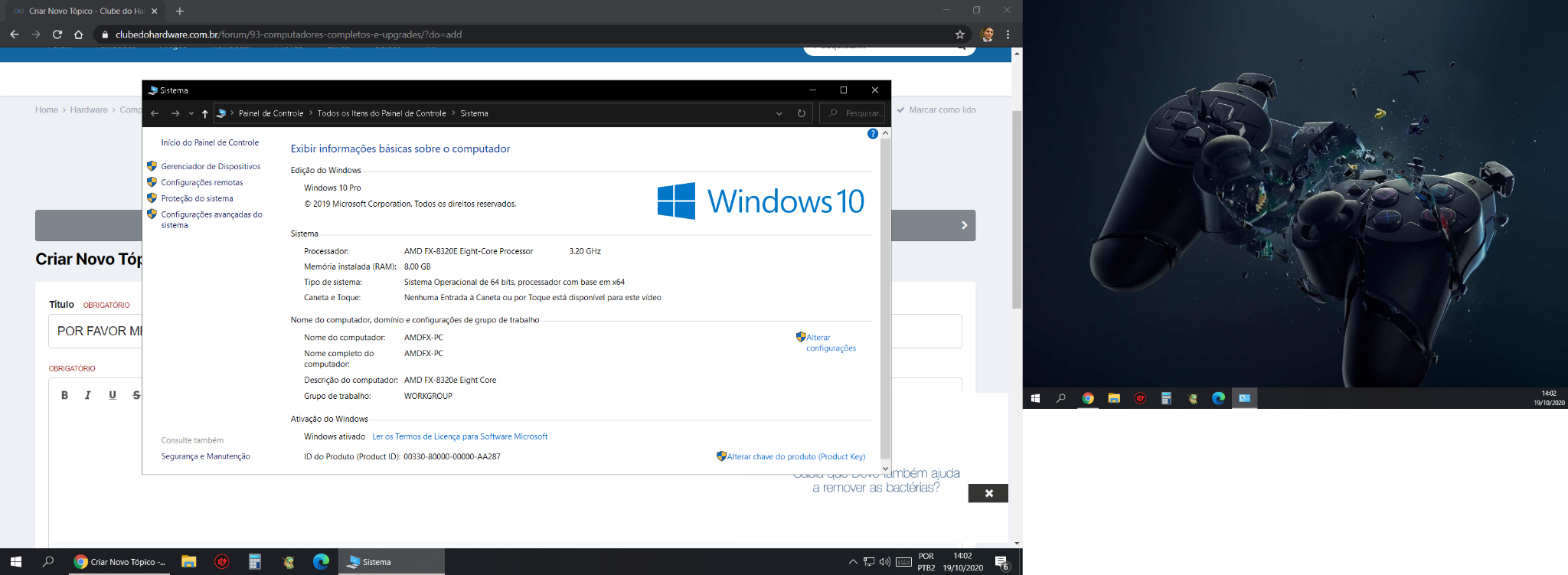Open the 'POR PTB2' input language switcher

coord(926,562)
